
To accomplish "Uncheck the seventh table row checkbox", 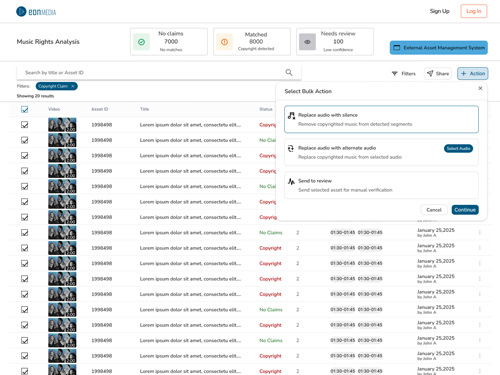I will 25,217.
